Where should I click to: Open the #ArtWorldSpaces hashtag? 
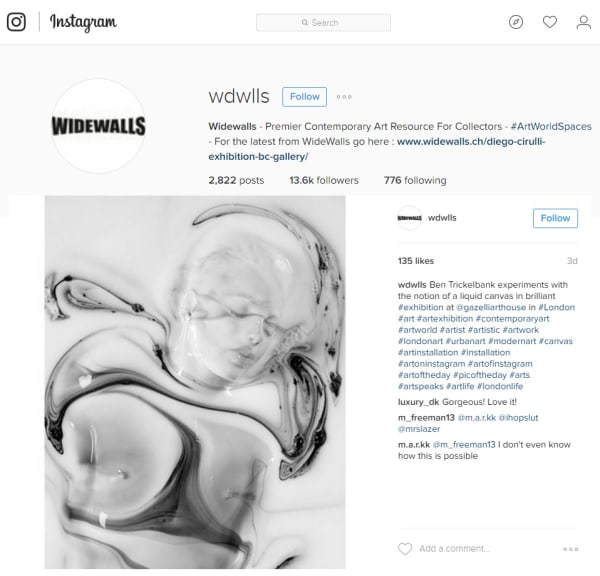551,126
